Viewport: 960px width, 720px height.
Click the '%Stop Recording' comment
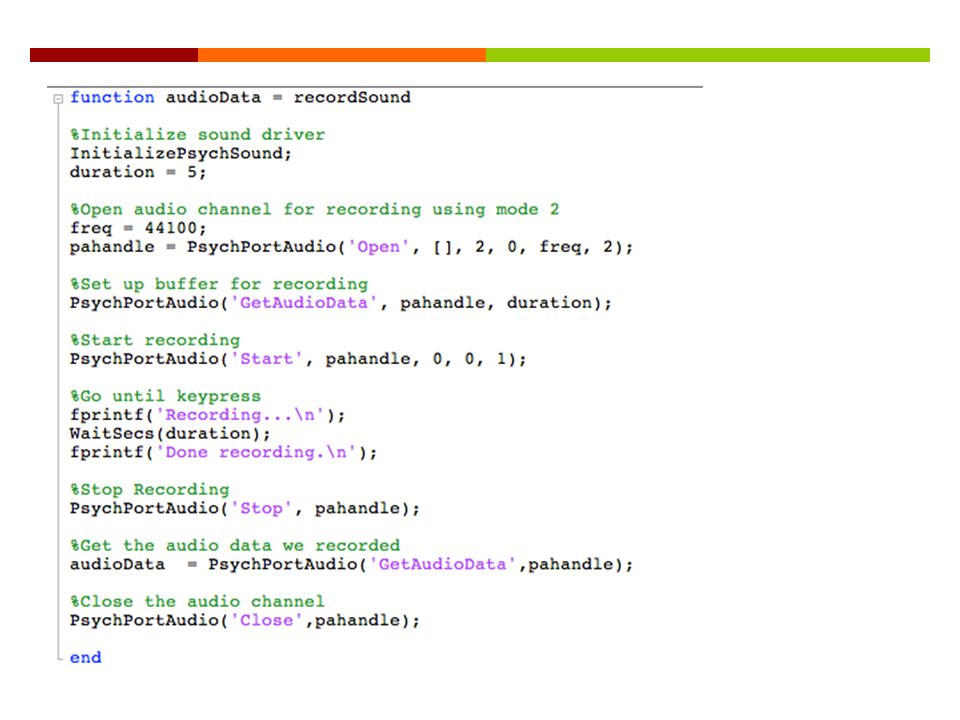(149, 490)
